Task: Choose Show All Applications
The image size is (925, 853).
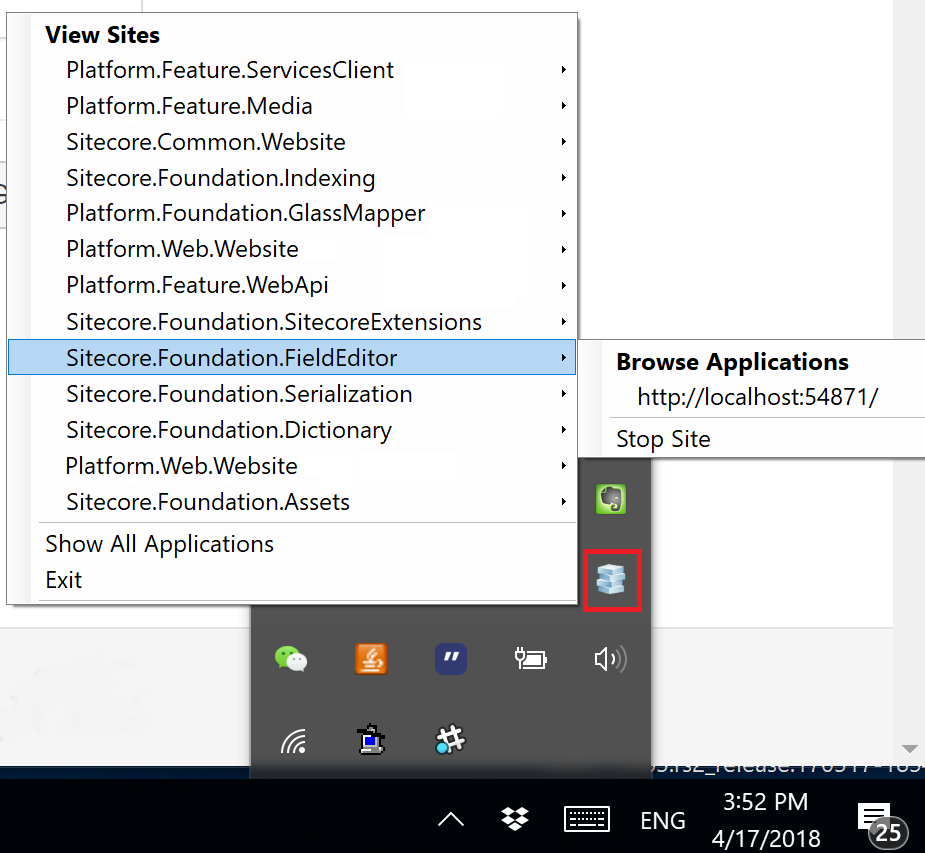Action: 160,544
